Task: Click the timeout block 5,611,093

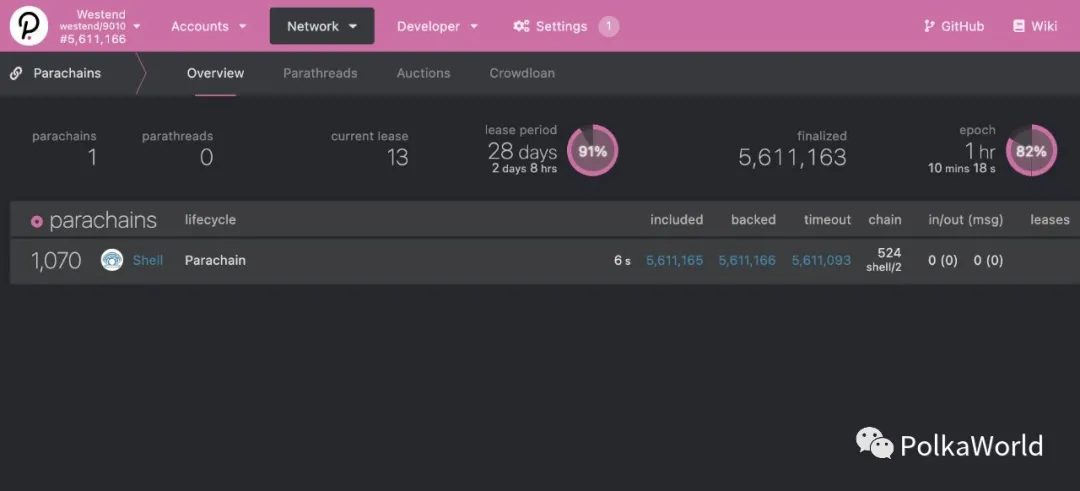Action: pyautogui.click(x=821, y=260)
